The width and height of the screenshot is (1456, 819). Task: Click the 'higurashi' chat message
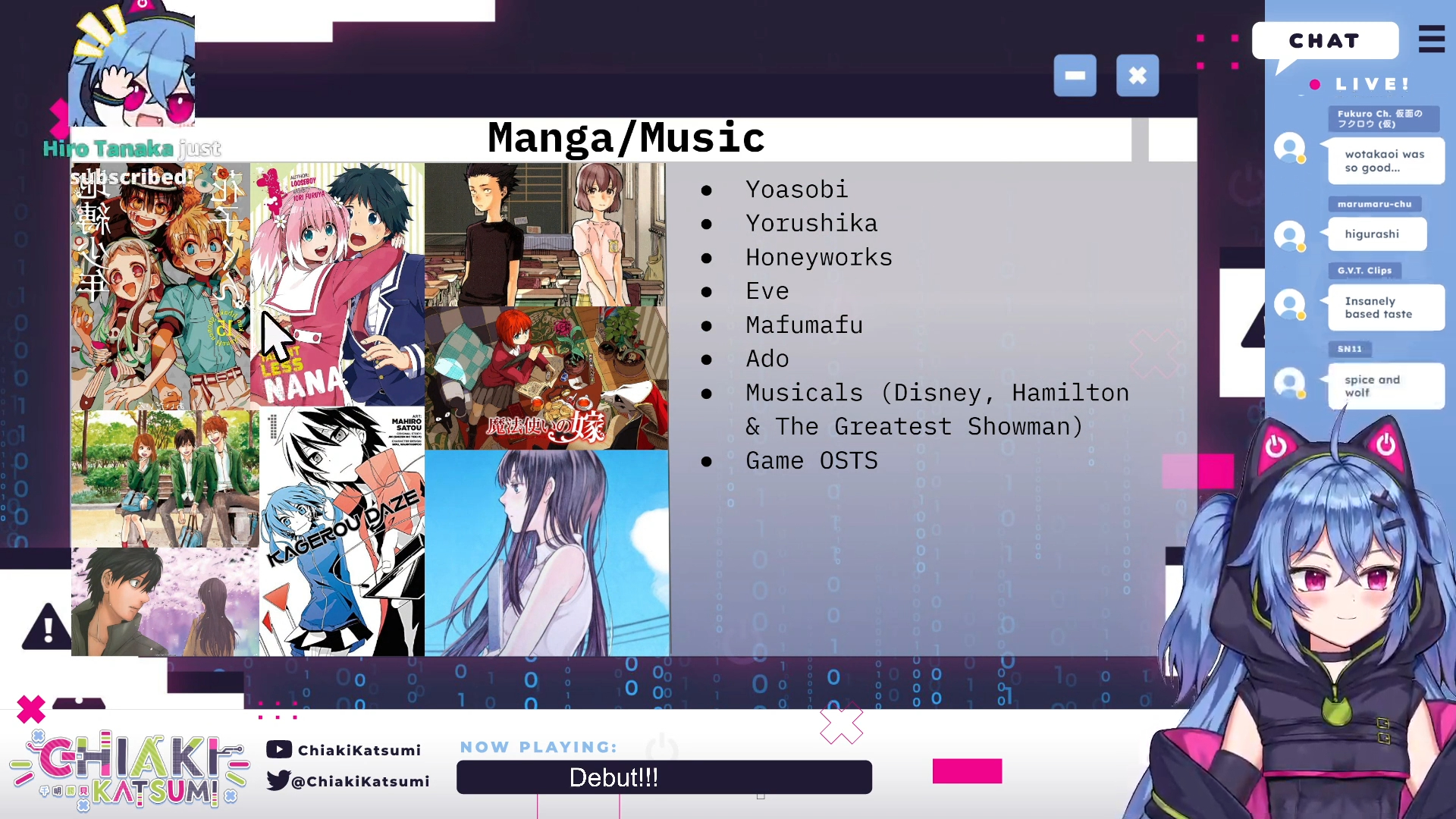pyautogui.click(x=1376, y=234)
